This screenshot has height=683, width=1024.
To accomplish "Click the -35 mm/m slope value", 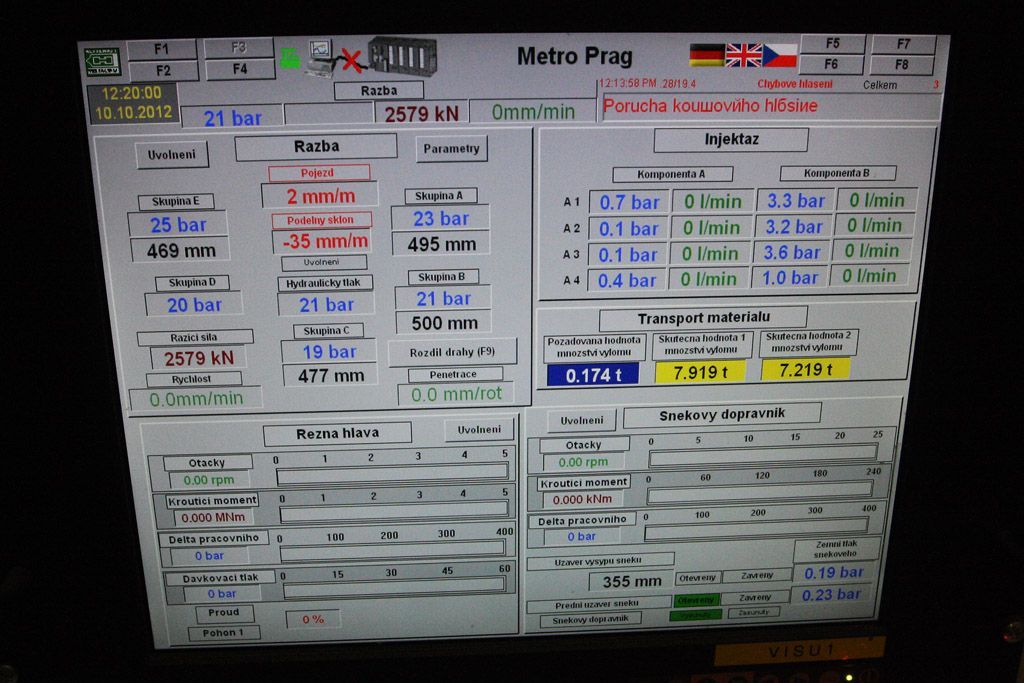I will click(x=325, y=242).
